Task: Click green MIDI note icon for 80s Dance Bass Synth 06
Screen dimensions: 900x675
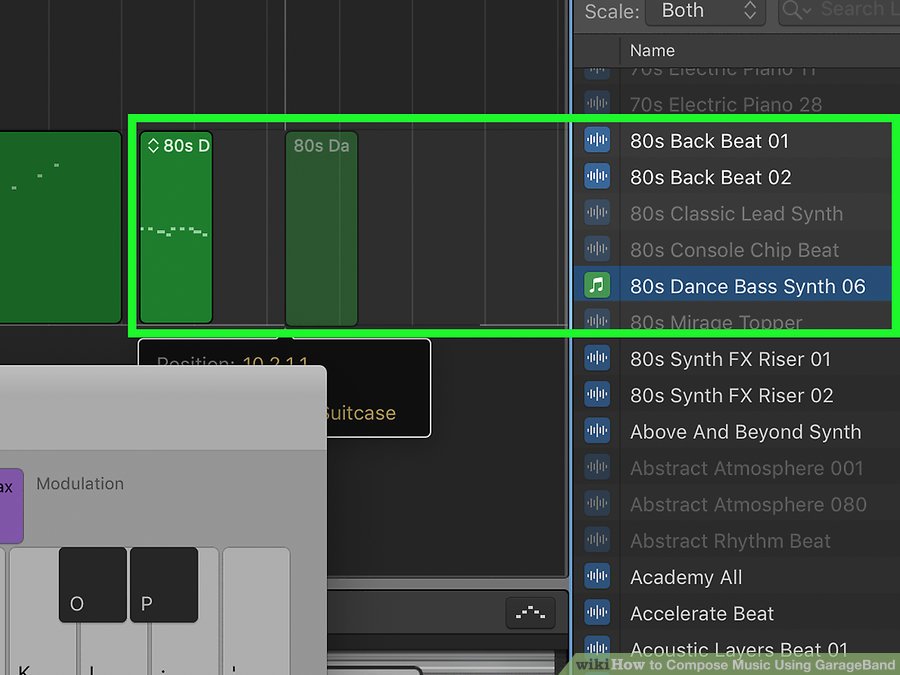Action: (x=597, y=285)
